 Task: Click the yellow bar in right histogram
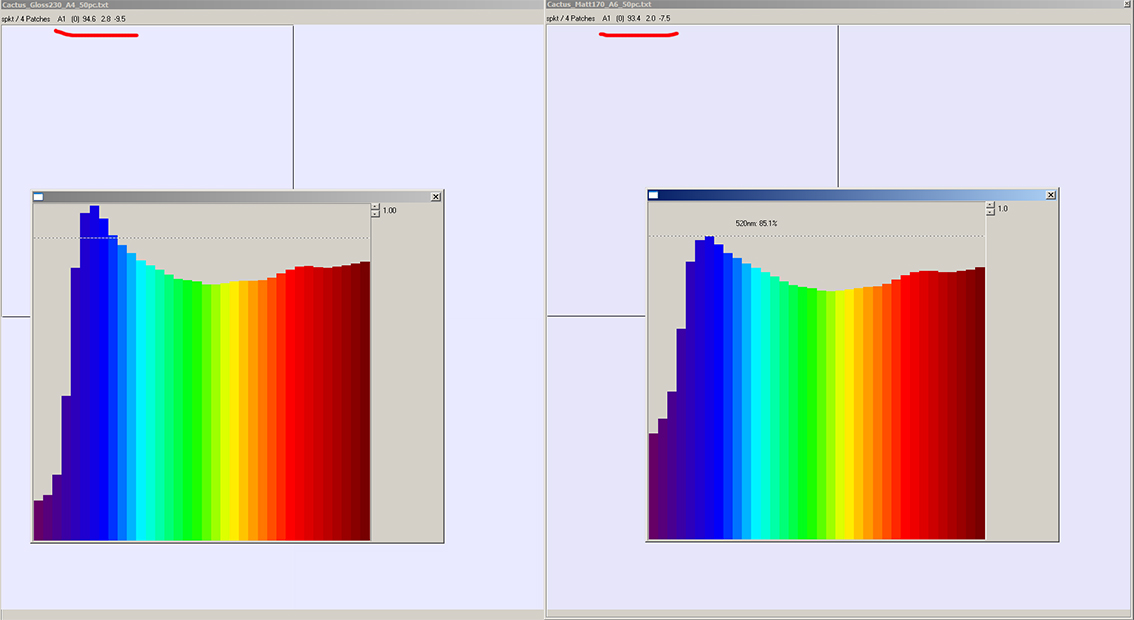850,414
